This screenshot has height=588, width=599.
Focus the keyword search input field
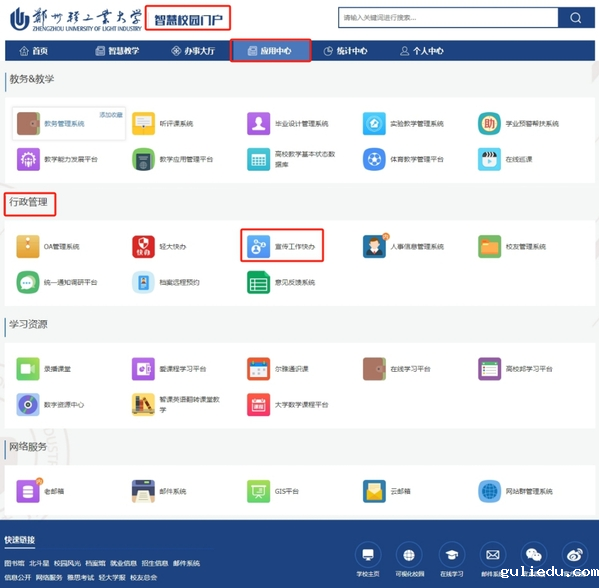pyautogui.click(x=448, y=18)
